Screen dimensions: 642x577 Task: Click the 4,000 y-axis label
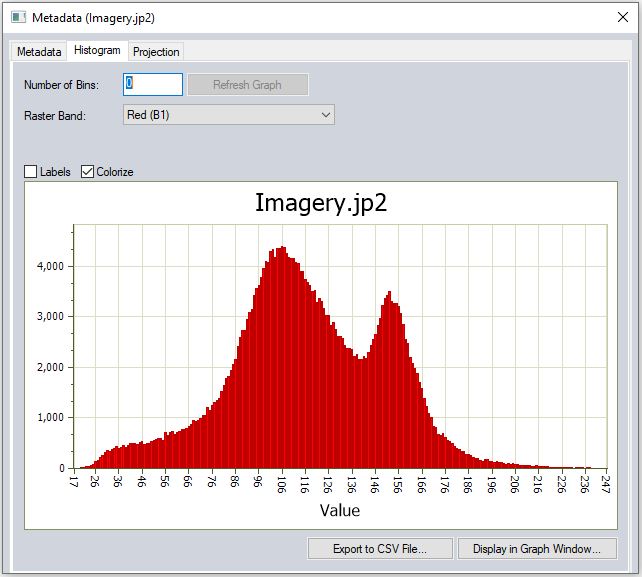(x=49, y=266)
